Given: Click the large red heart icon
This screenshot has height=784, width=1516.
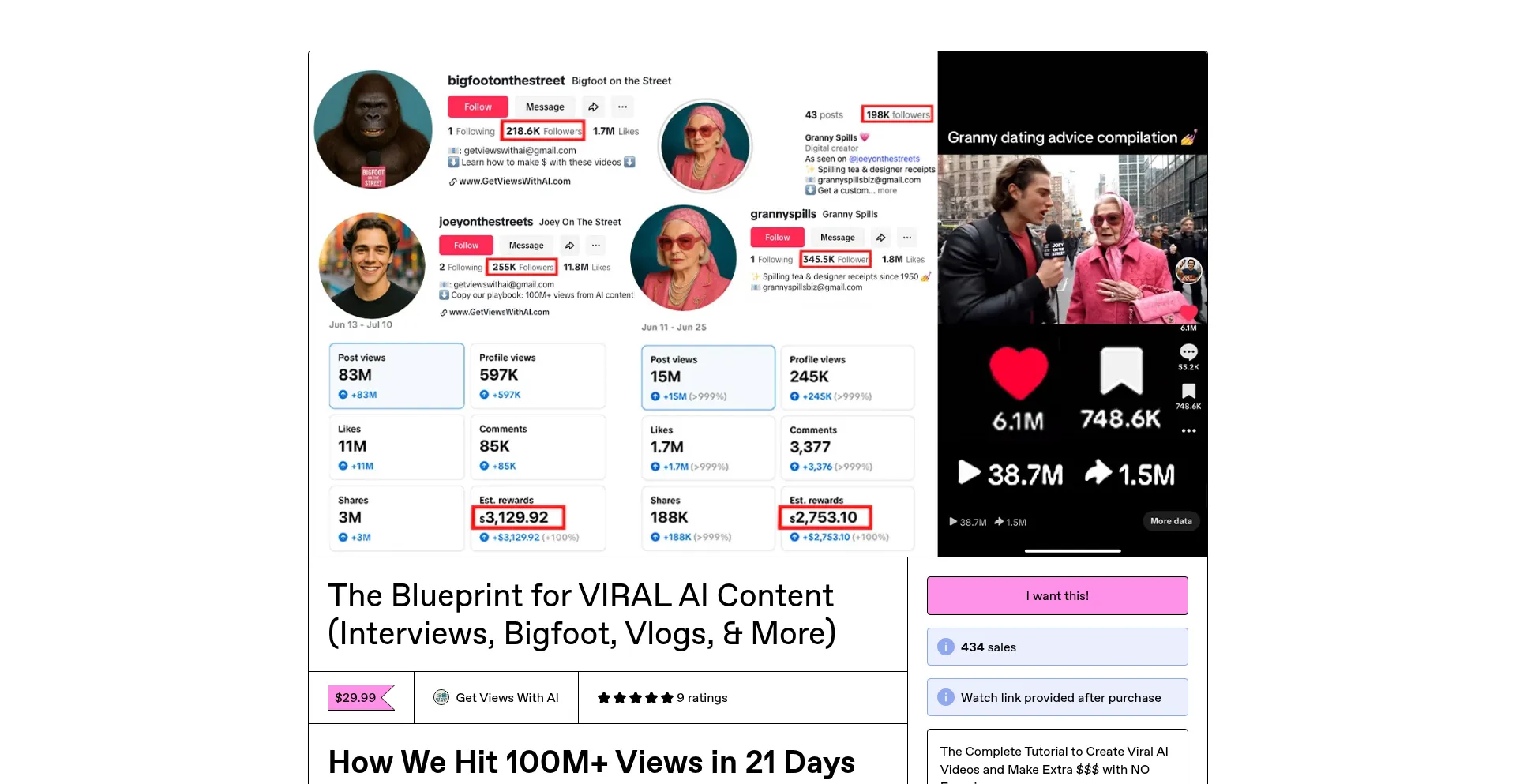Looking at the screenshot, I should [x=1019, y=372].
